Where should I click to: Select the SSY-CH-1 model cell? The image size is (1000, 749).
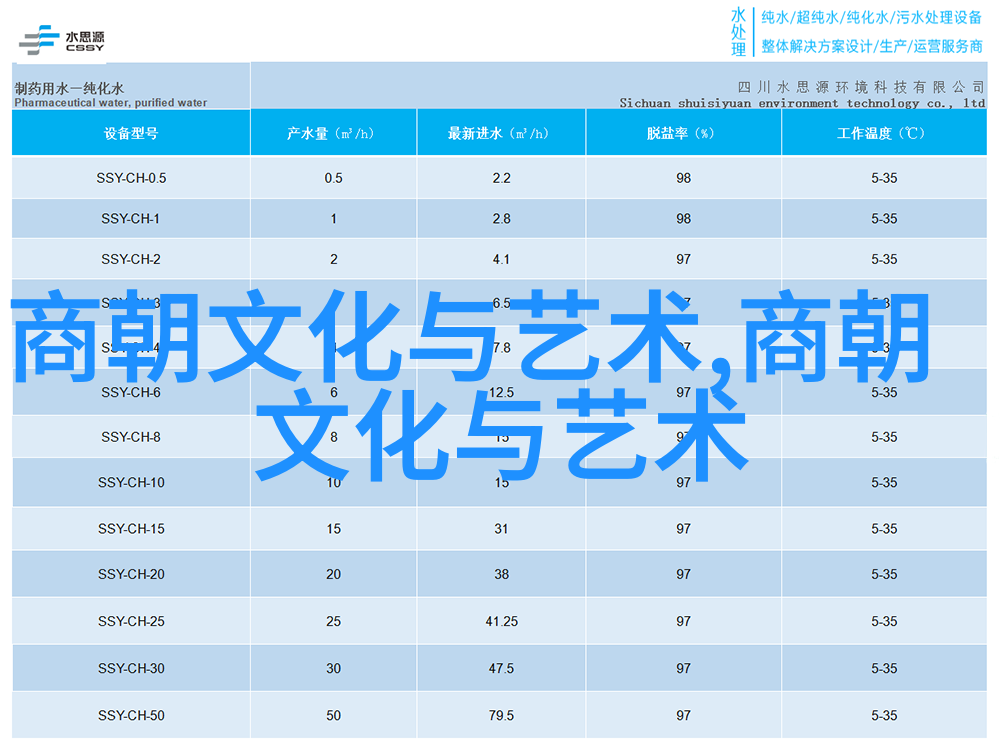point(130,219)
